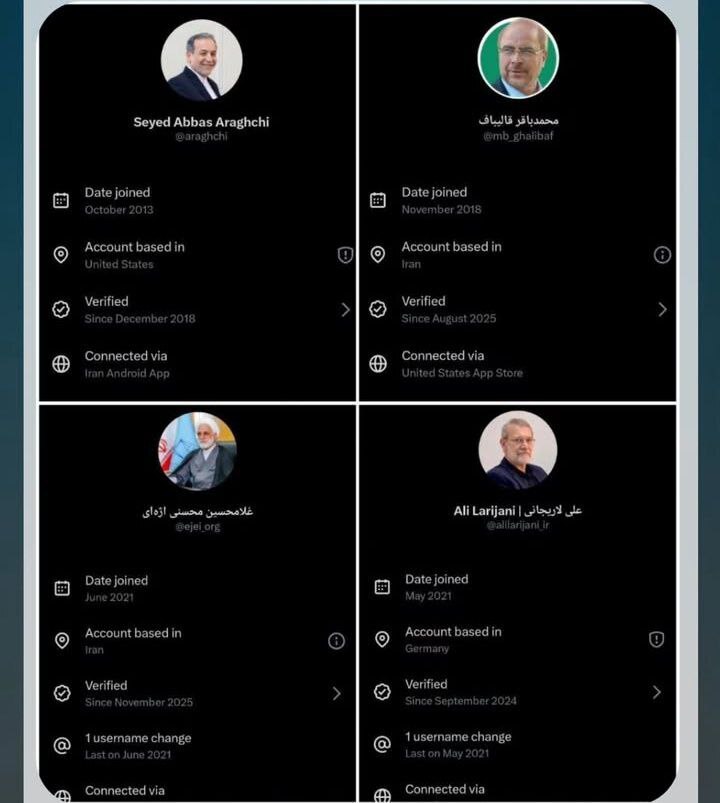720x803 pixels.
Task: Click the at-sign icon in @alilarijani_ir panel
Action: 381,744
